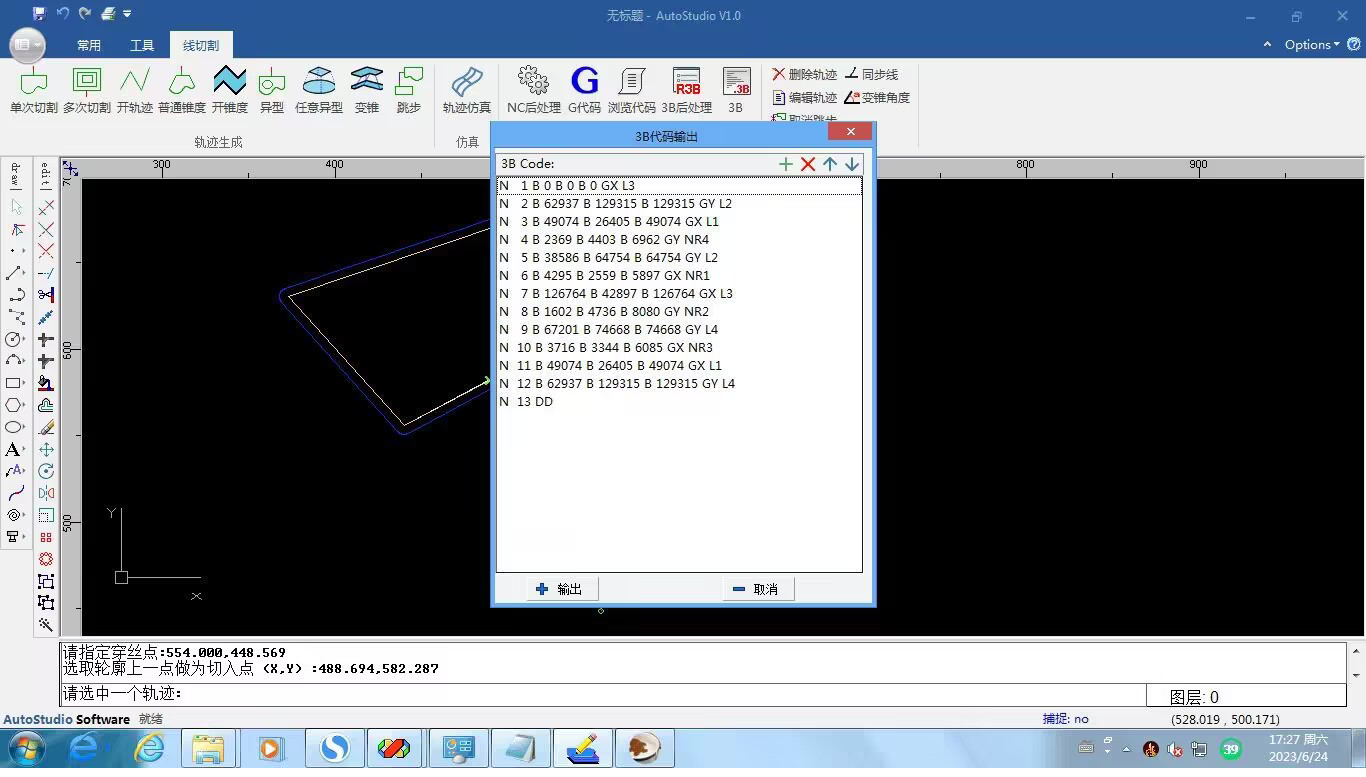Move code line down with down arrow
The height and width of the screenshot is (777, 1366).
click(852, 164)
